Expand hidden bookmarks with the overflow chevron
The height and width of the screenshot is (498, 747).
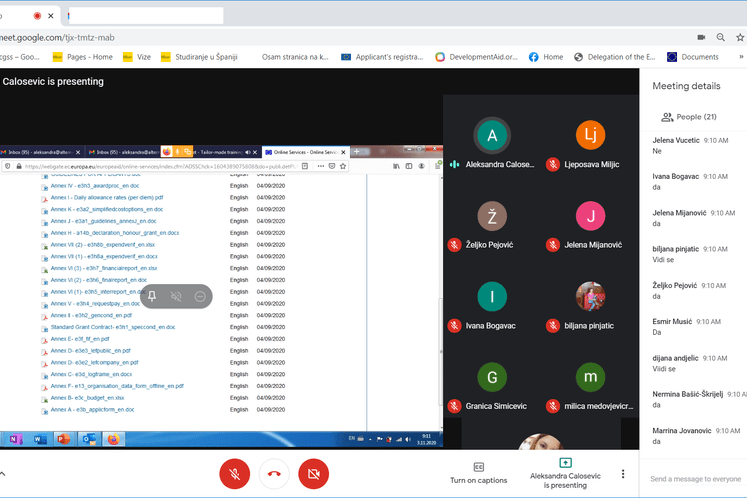[x=740, y=57]
